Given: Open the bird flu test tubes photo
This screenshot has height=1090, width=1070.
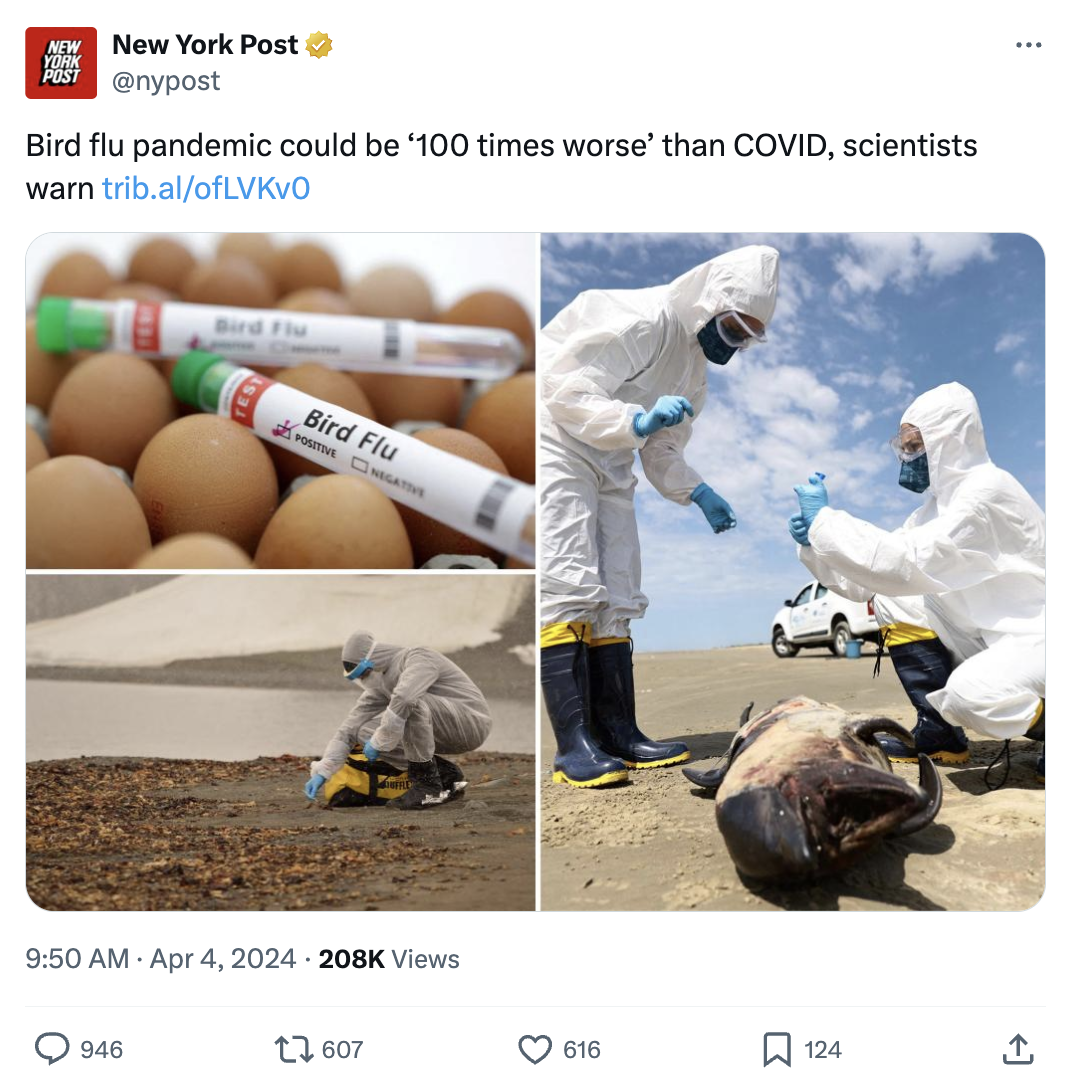Looking at the screenshot, I should 281,401.
